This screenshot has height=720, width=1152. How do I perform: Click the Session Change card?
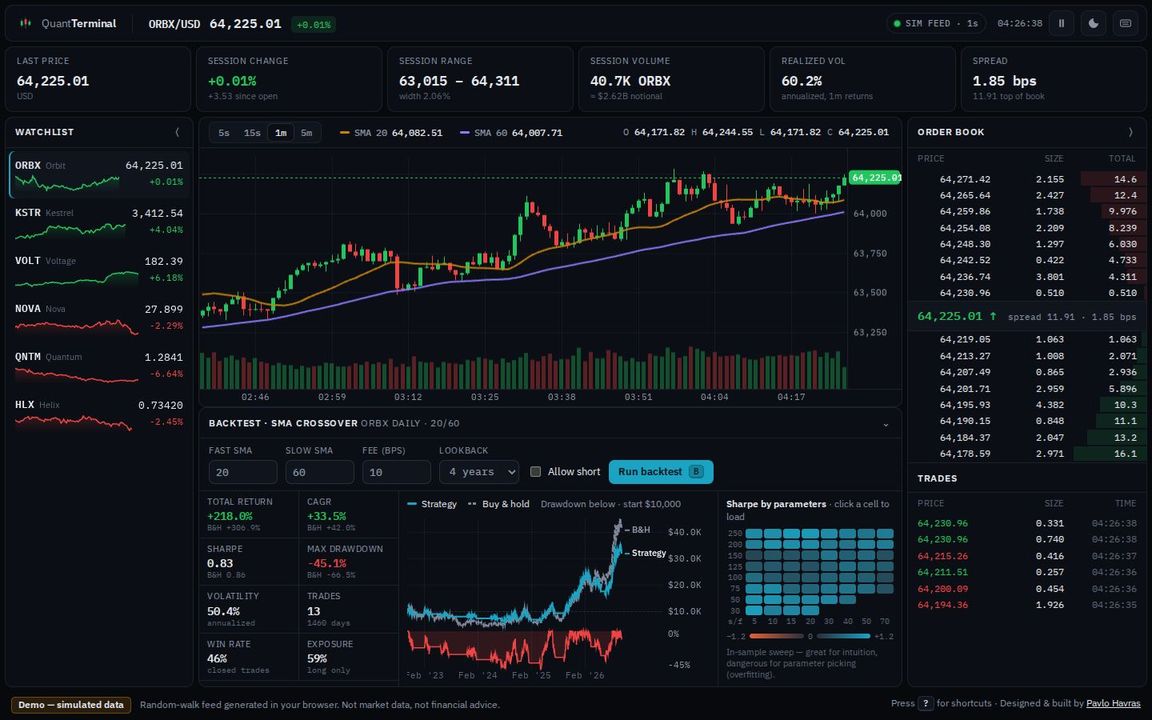click(289, 79)
